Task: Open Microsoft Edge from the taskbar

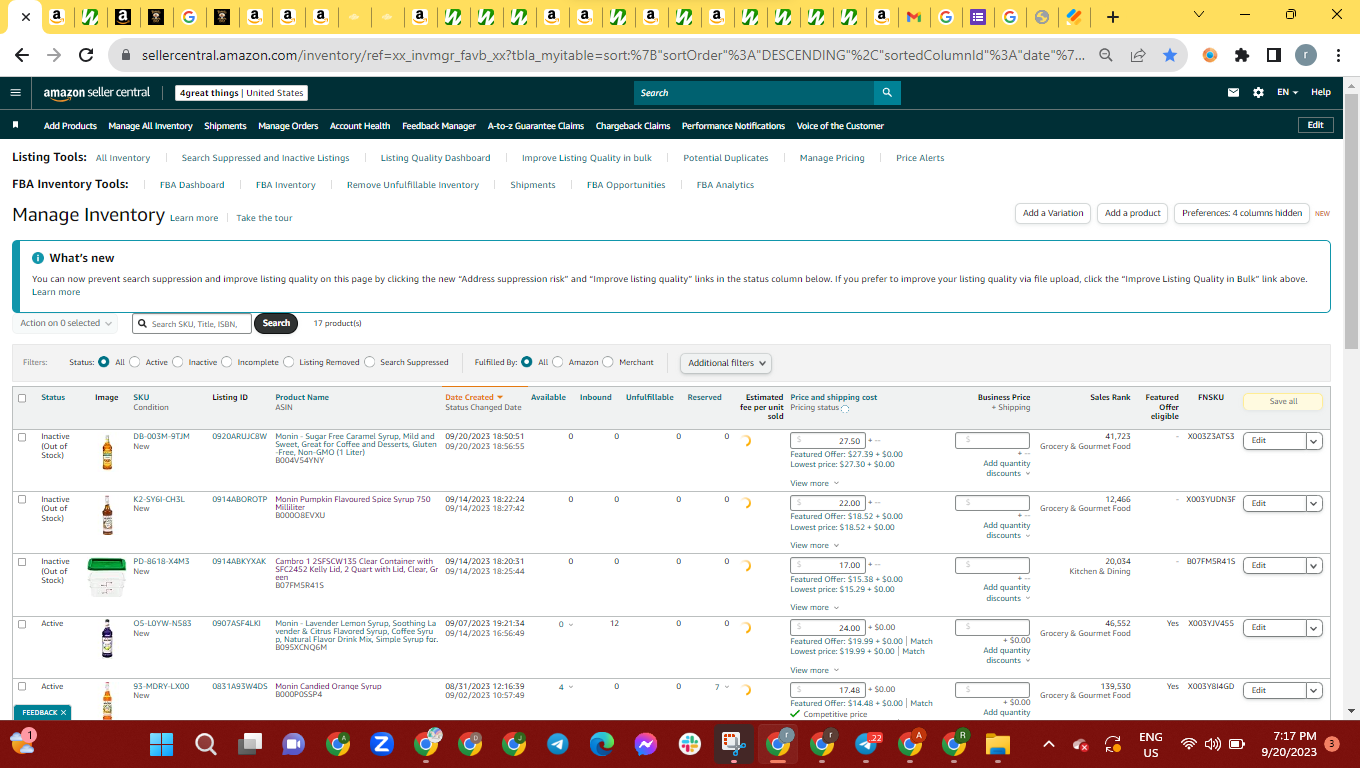Action: pyautogui.click(x=602, y=744)
